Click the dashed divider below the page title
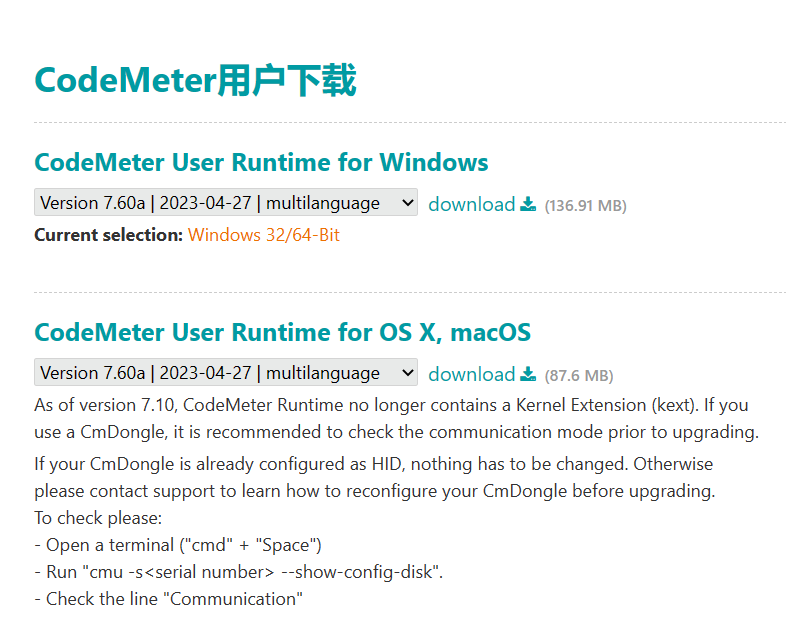 coord(410,122)
